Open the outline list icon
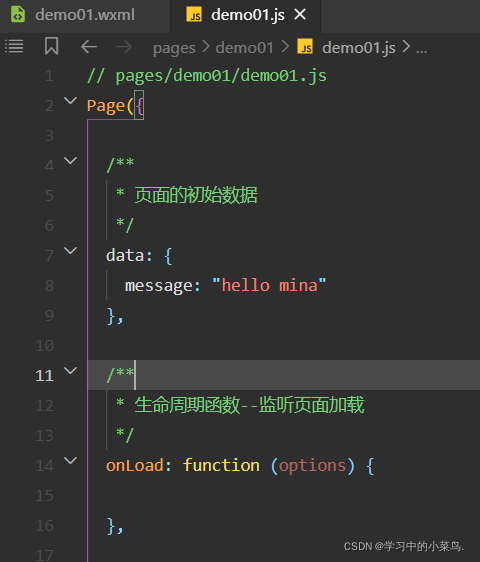The image size is (480, 562). [14, 46]
